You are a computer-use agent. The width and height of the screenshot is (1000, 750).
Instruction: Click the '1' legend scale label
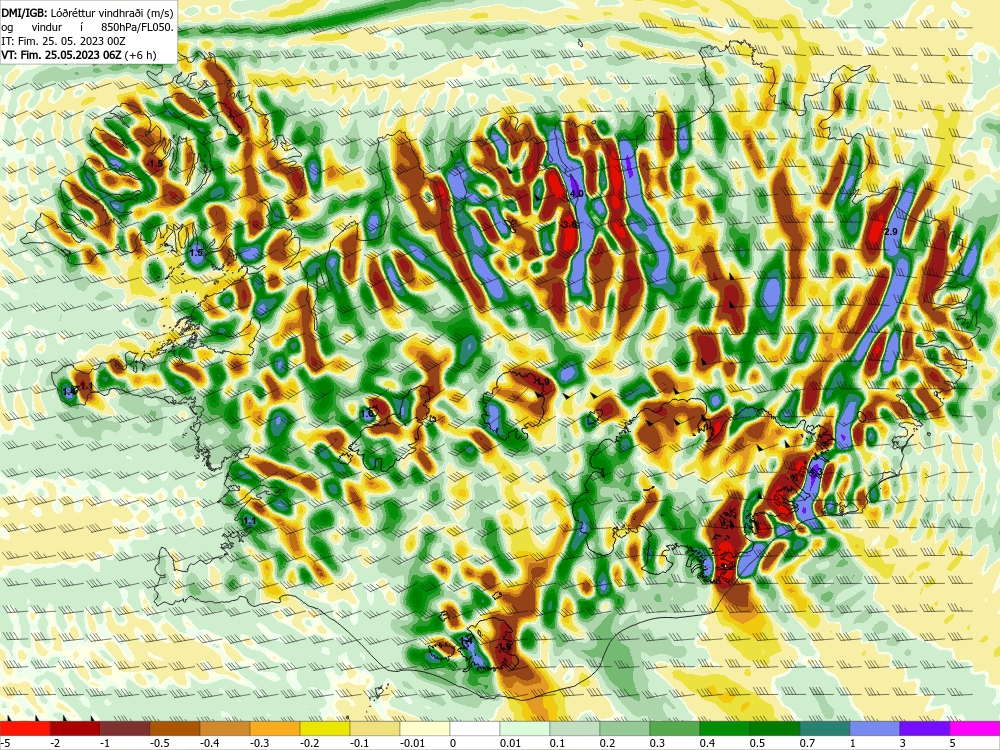pyautogui.click(x=853, y=743)
